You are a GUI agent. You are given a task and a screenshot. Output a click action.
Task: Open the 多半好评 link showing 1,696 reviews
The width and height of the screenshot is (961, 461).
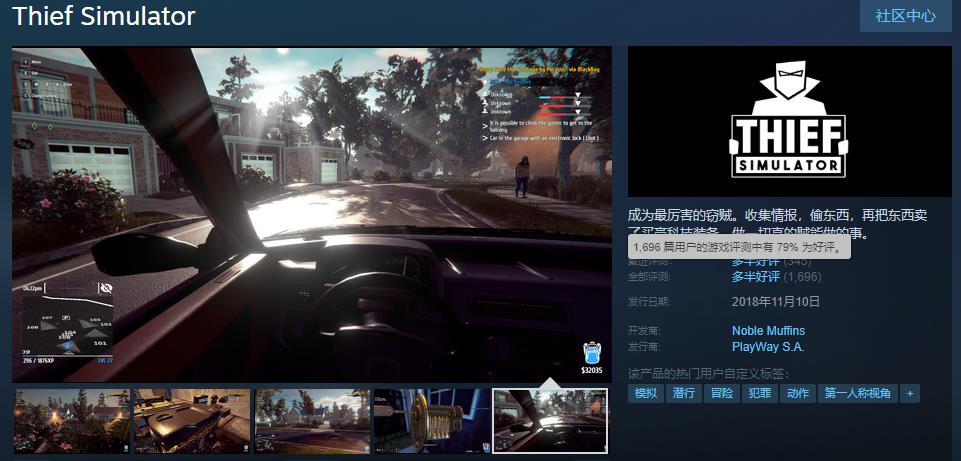tap(756, 277)
